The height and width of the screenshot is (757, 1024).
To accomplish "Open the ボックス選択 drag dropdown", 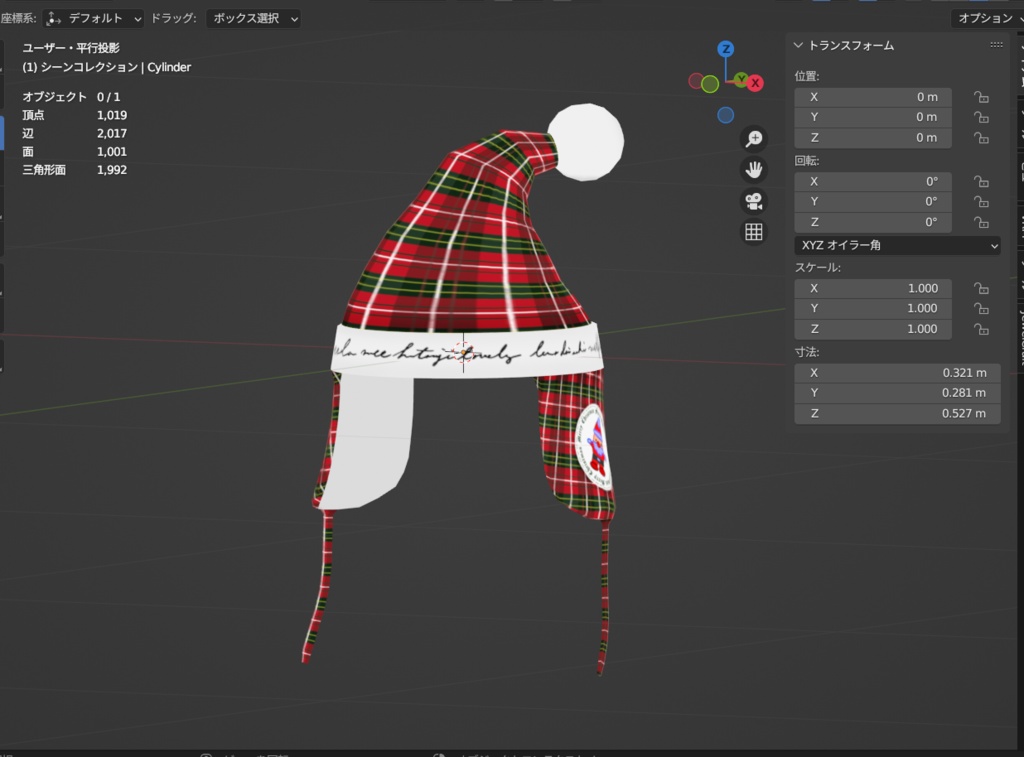I will [253, 18].
